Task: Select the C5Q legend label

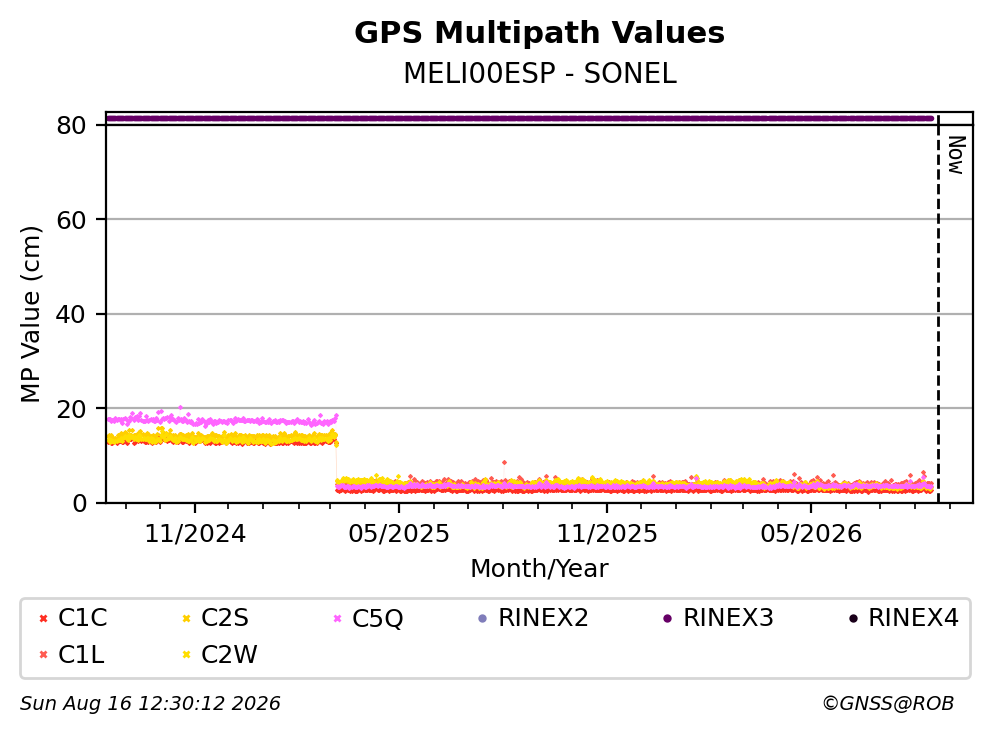Action: [x=377, y=619]
